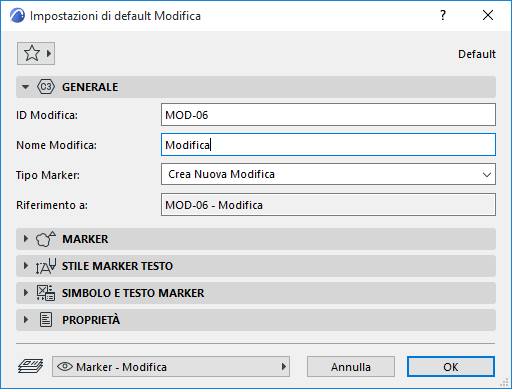Open help with the question mark button
This screenshot has width=512, height=389.
443,15
